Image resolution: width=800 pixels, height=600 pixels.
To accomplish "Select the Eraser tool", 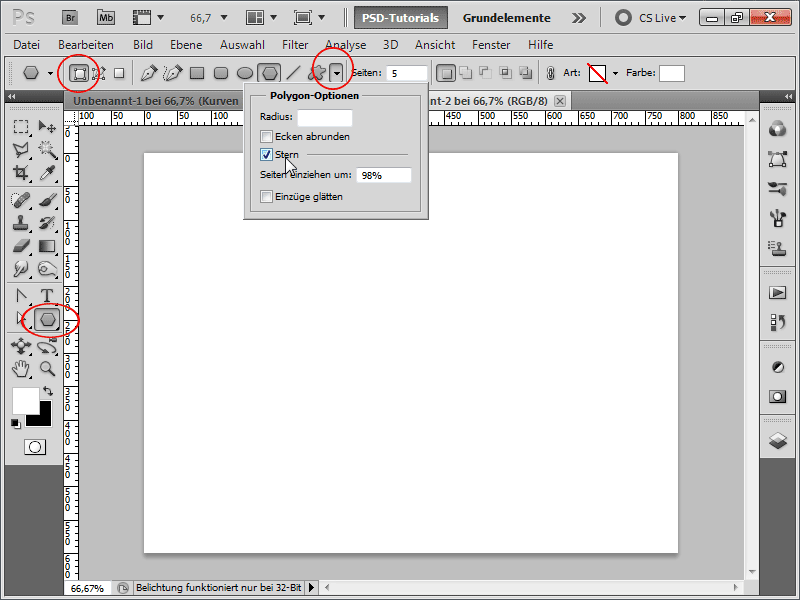I will 21,246.
